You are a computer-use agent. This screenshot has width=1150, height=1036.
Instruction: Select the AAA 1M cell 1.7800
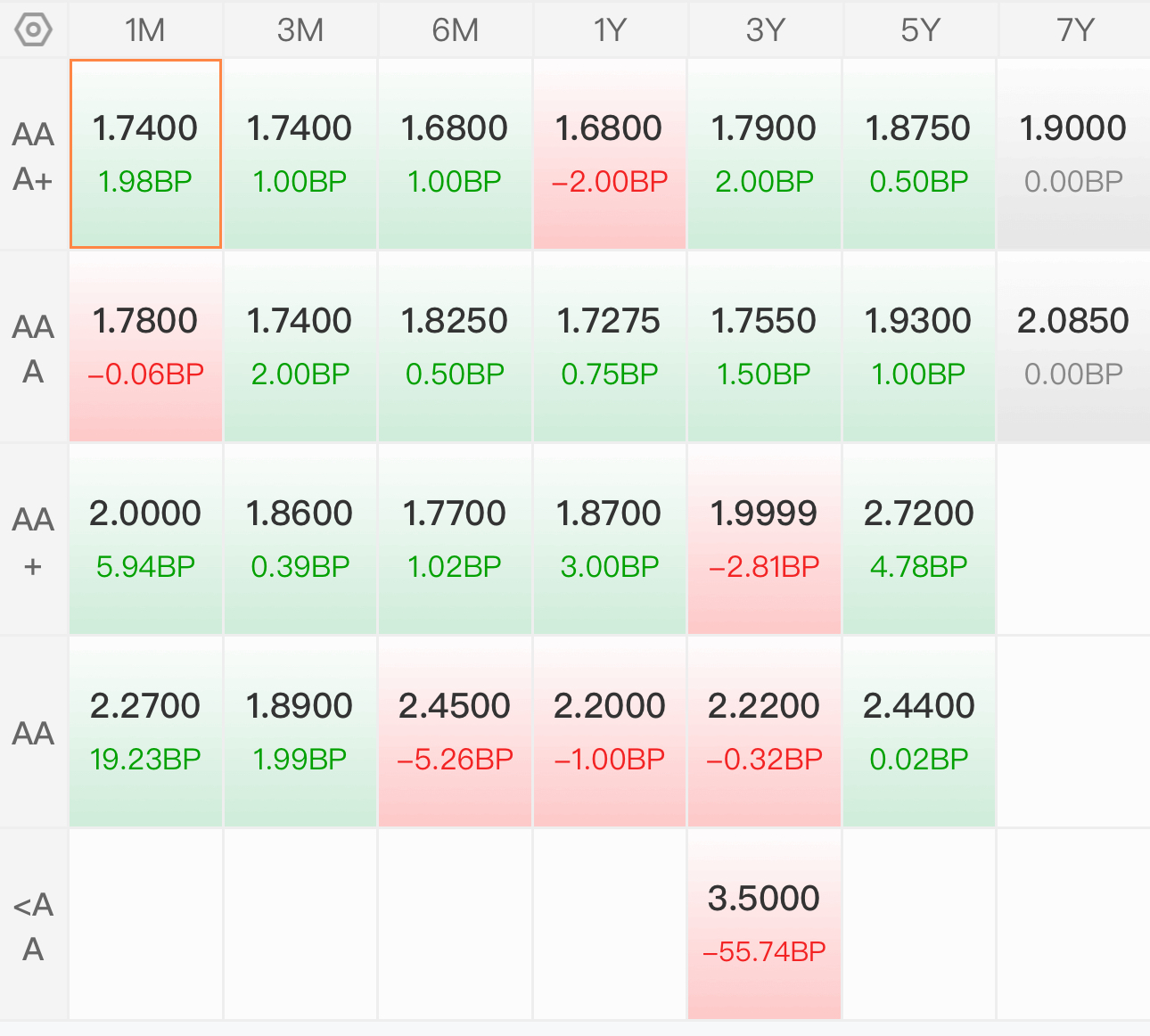[x=145, y=347]
